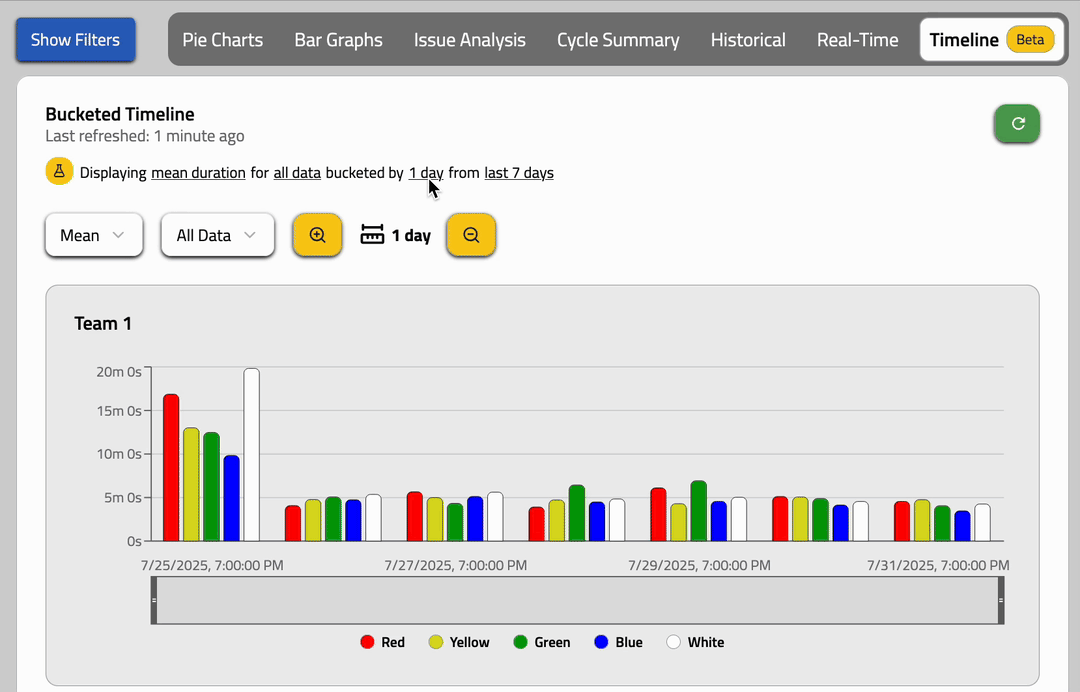Click the yellow flask icon beside the summary
Screen dimensions: 1080x692
coord(59,171)
